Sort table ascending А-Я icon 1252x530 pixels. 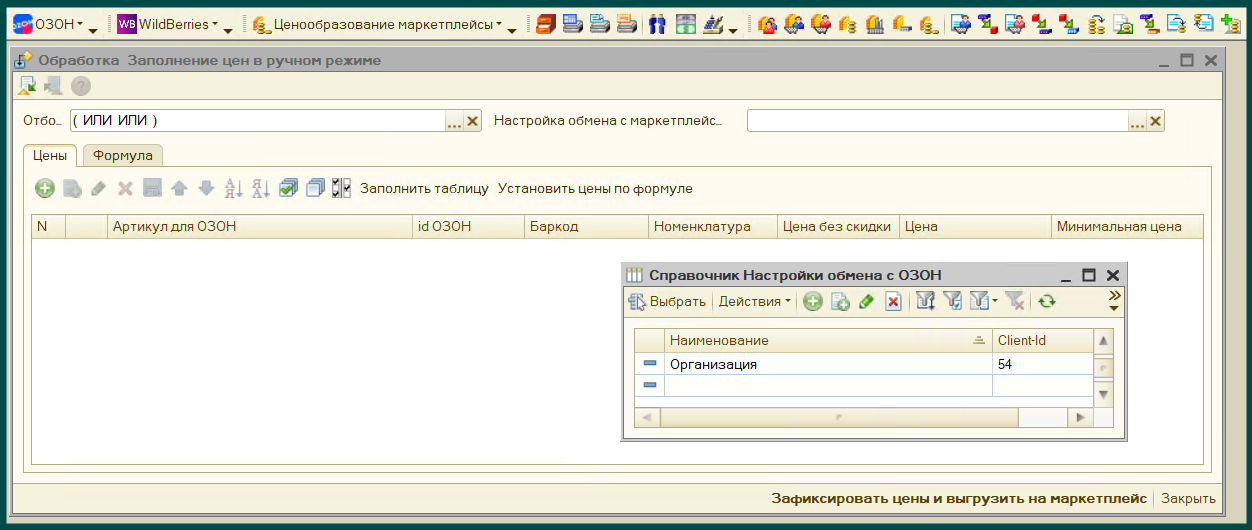[234, 188]
